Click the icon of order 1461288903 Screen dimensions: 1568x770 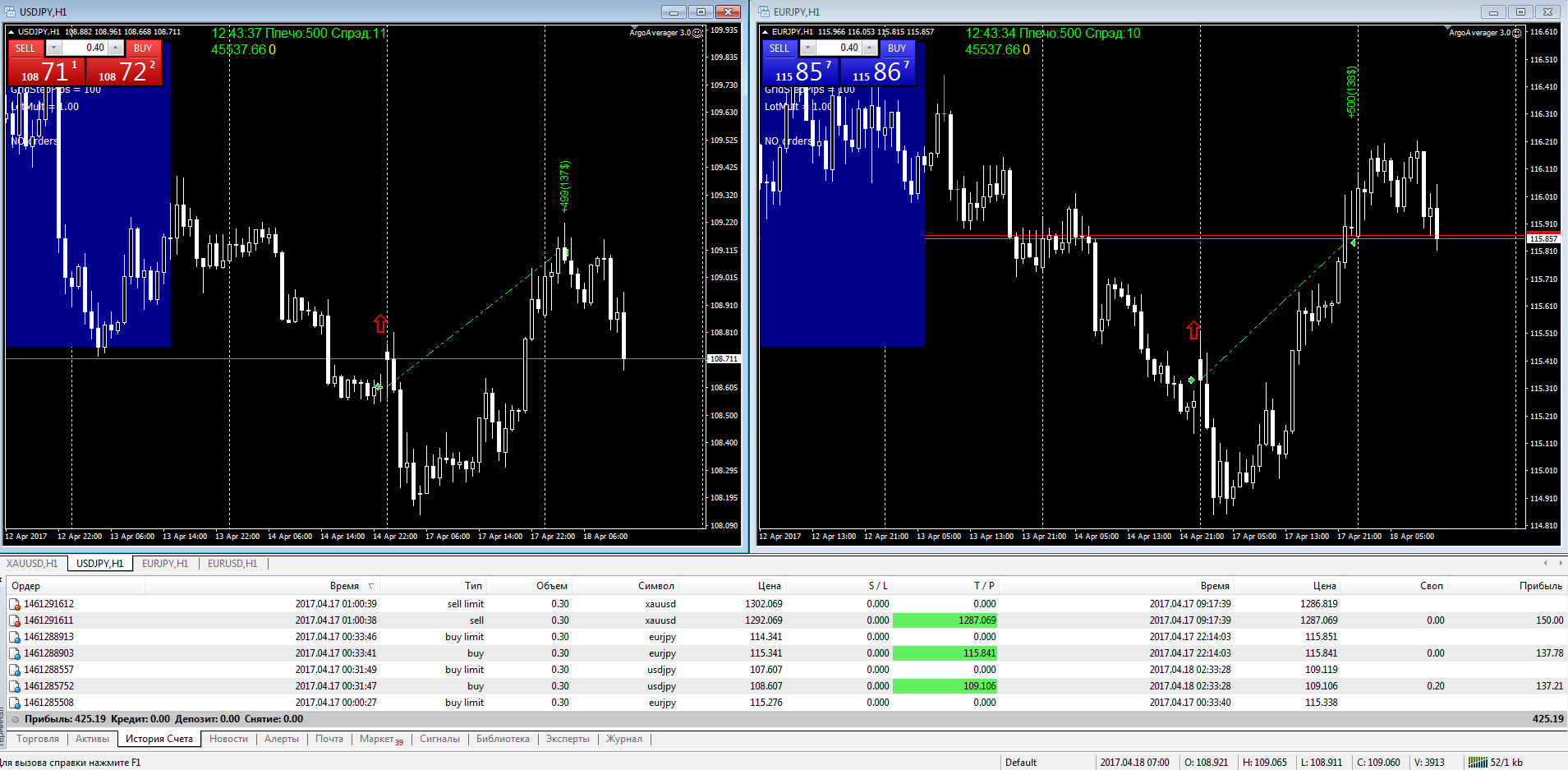[x=14, y=653]
